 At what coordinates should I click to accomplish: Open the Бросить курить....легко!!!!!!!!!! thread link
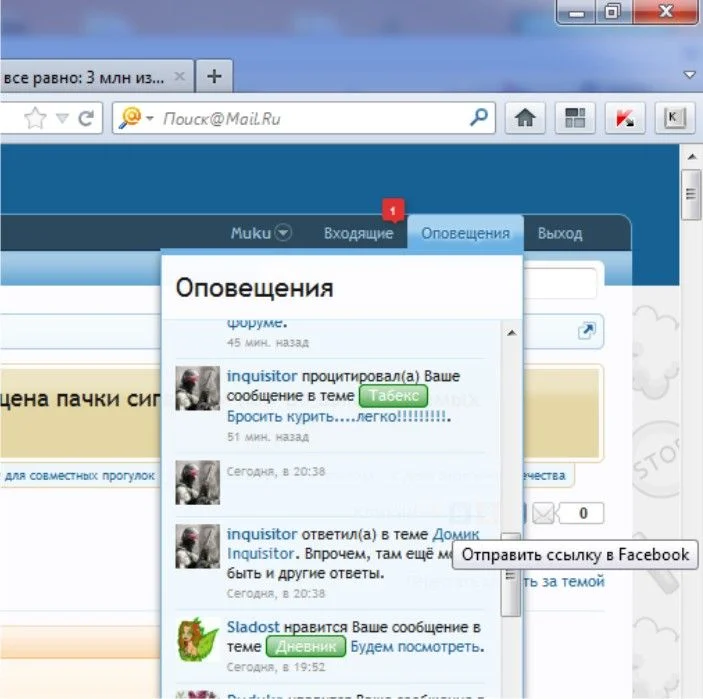(x=337, y=416)
